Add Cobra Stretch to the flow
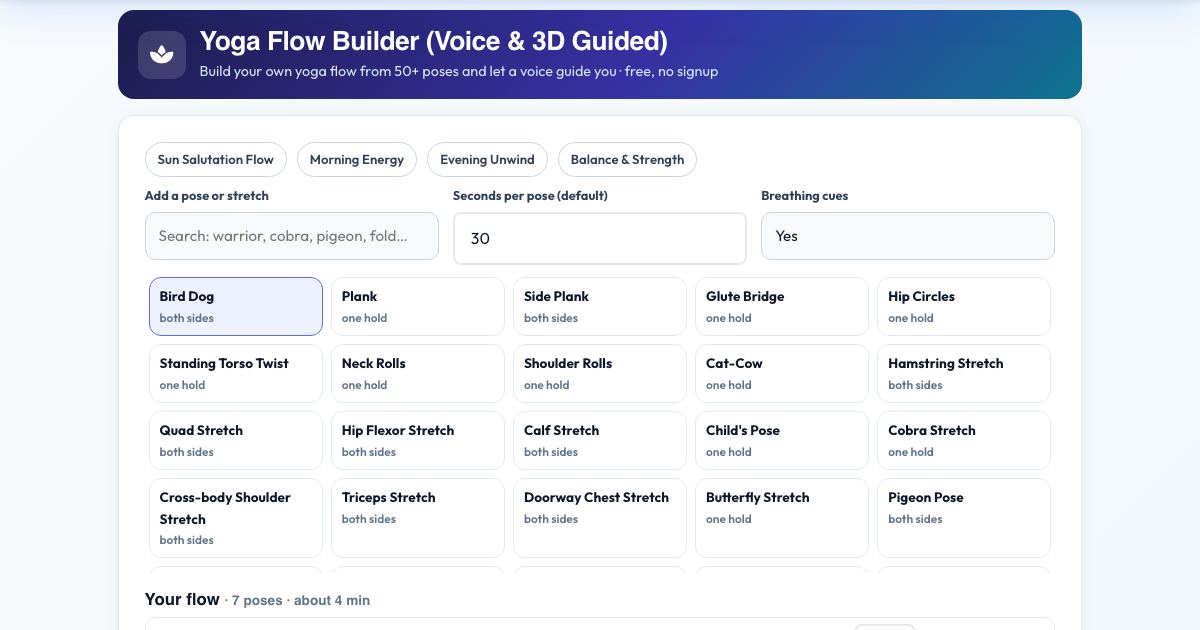 pos(964,440)
